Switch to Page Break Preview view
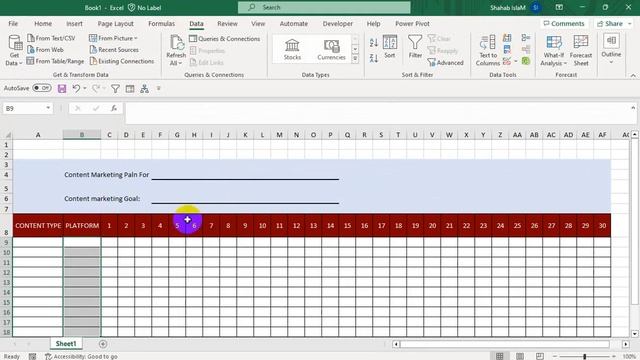The width and height of the screenshot is (640, 360). [x=540, y=356]
